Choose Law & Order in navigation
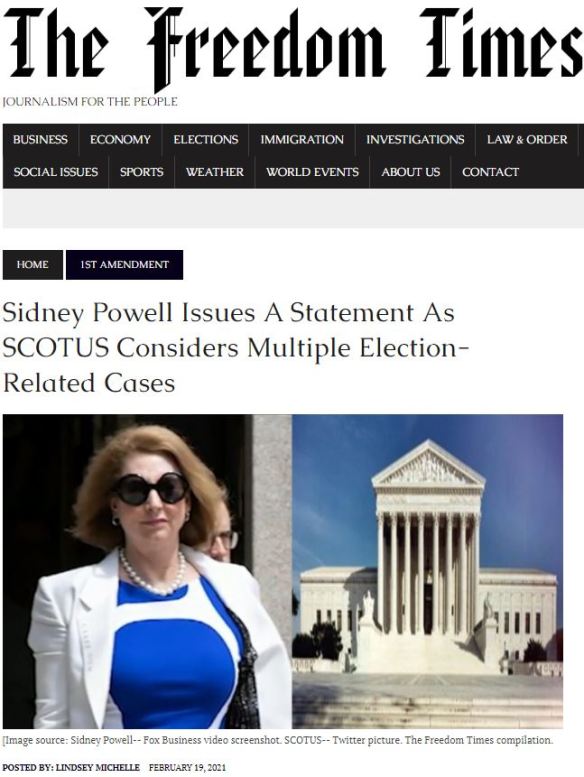584x777 pixels. 527,140
